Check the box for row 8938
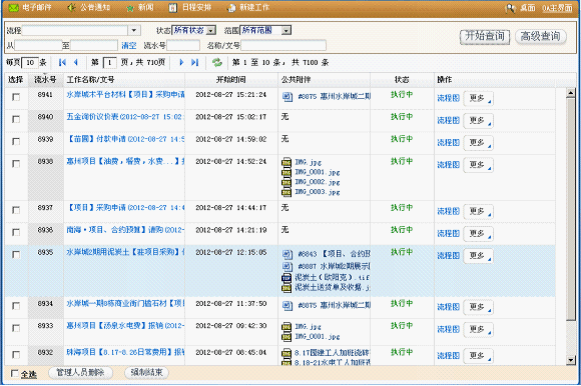 16,164
